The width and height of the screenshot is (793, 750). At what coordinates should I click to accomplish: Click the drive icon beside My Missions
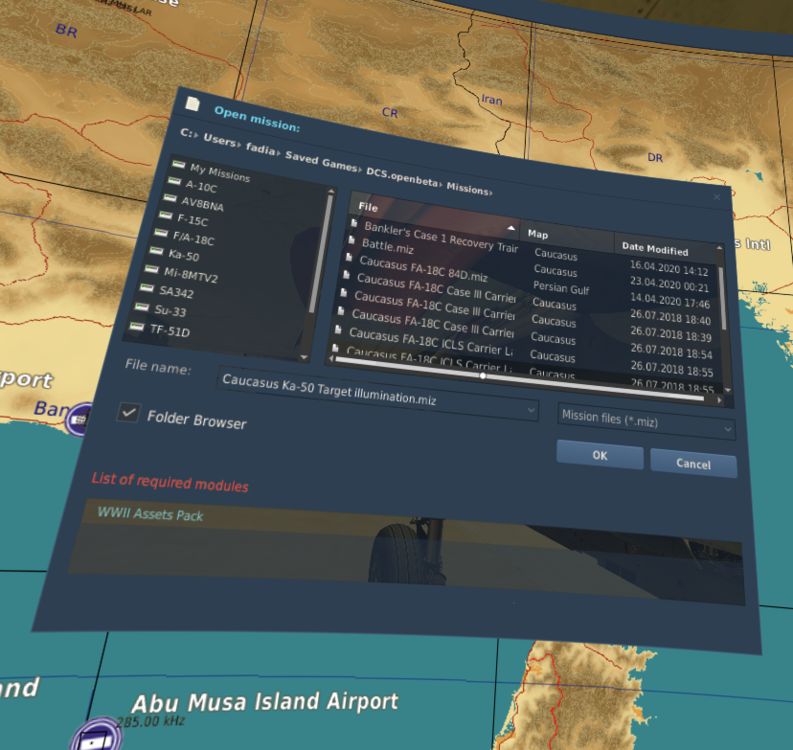178,165
